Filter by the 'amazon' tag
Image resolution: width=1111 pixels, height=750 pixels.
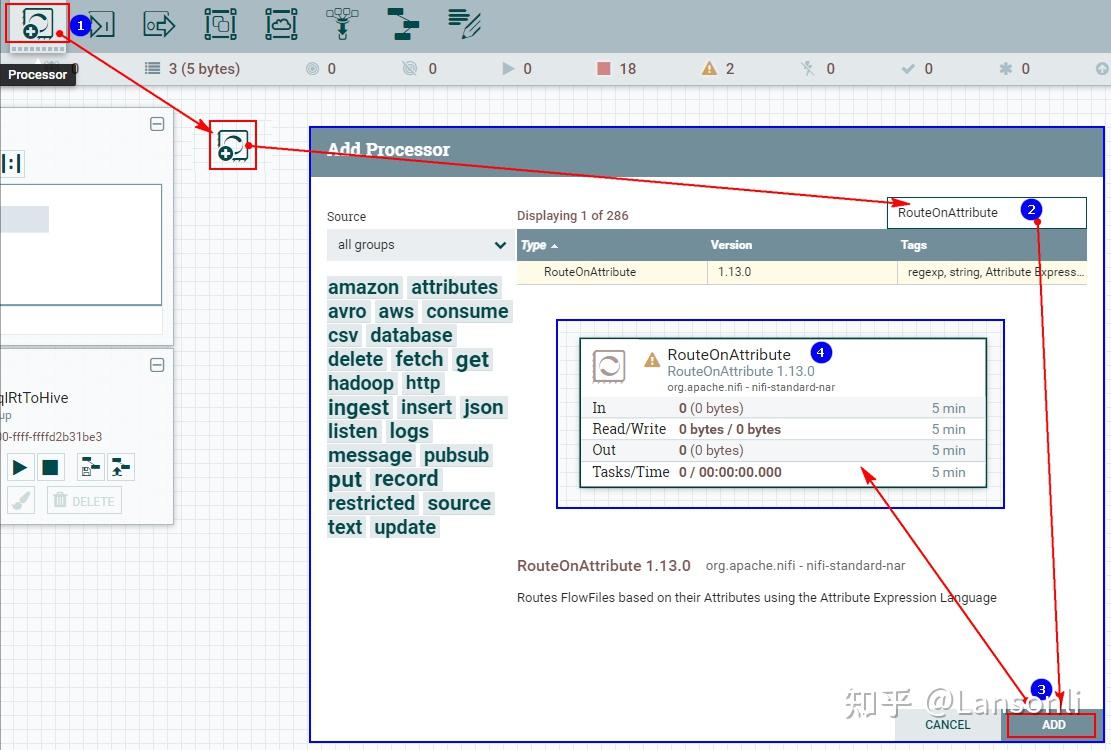click(363, 288)
